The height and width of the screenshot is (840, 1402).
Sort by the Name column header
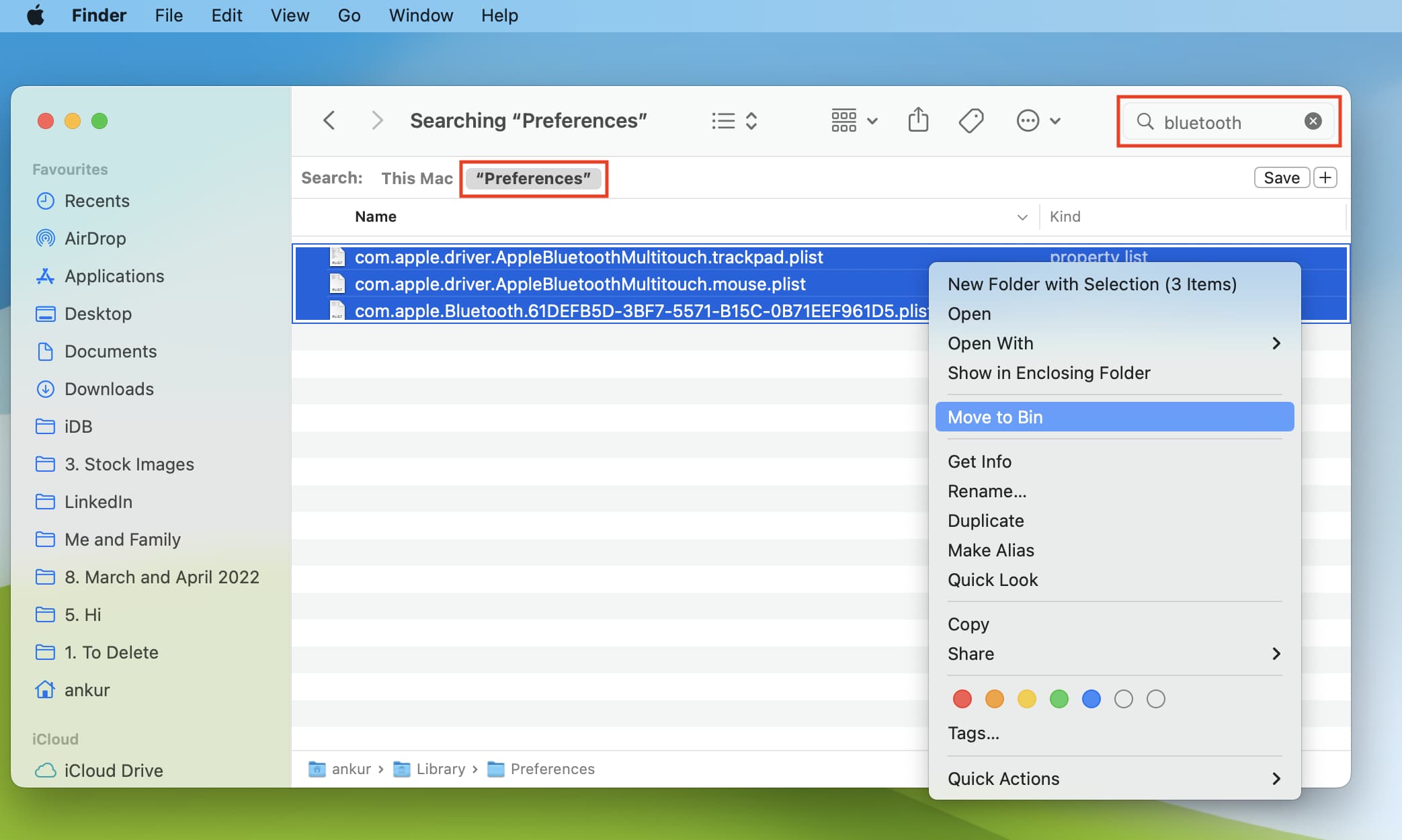(376, 216)
